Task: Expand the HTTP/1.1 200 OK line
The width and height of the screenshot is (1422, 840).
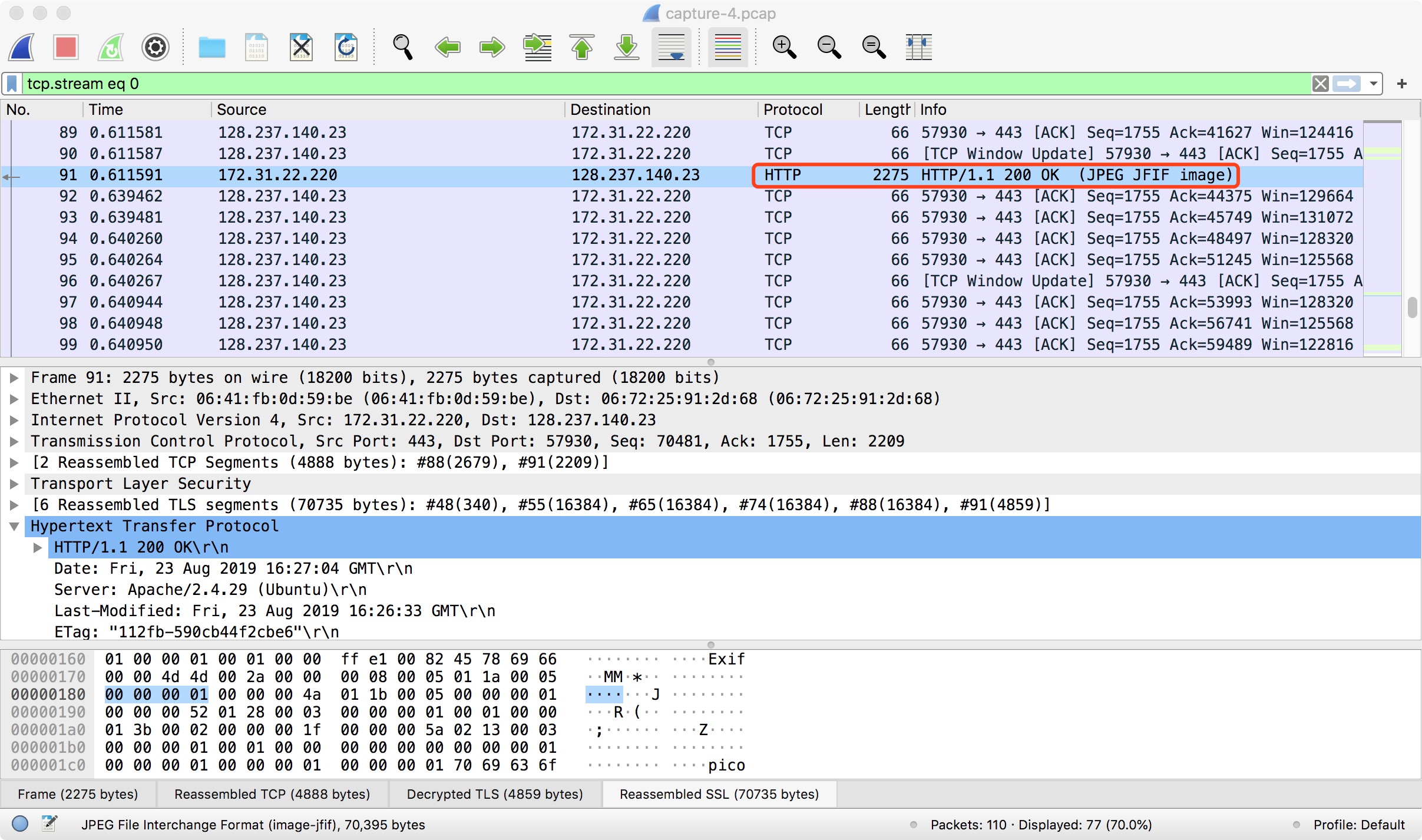Action: [38, 547]
